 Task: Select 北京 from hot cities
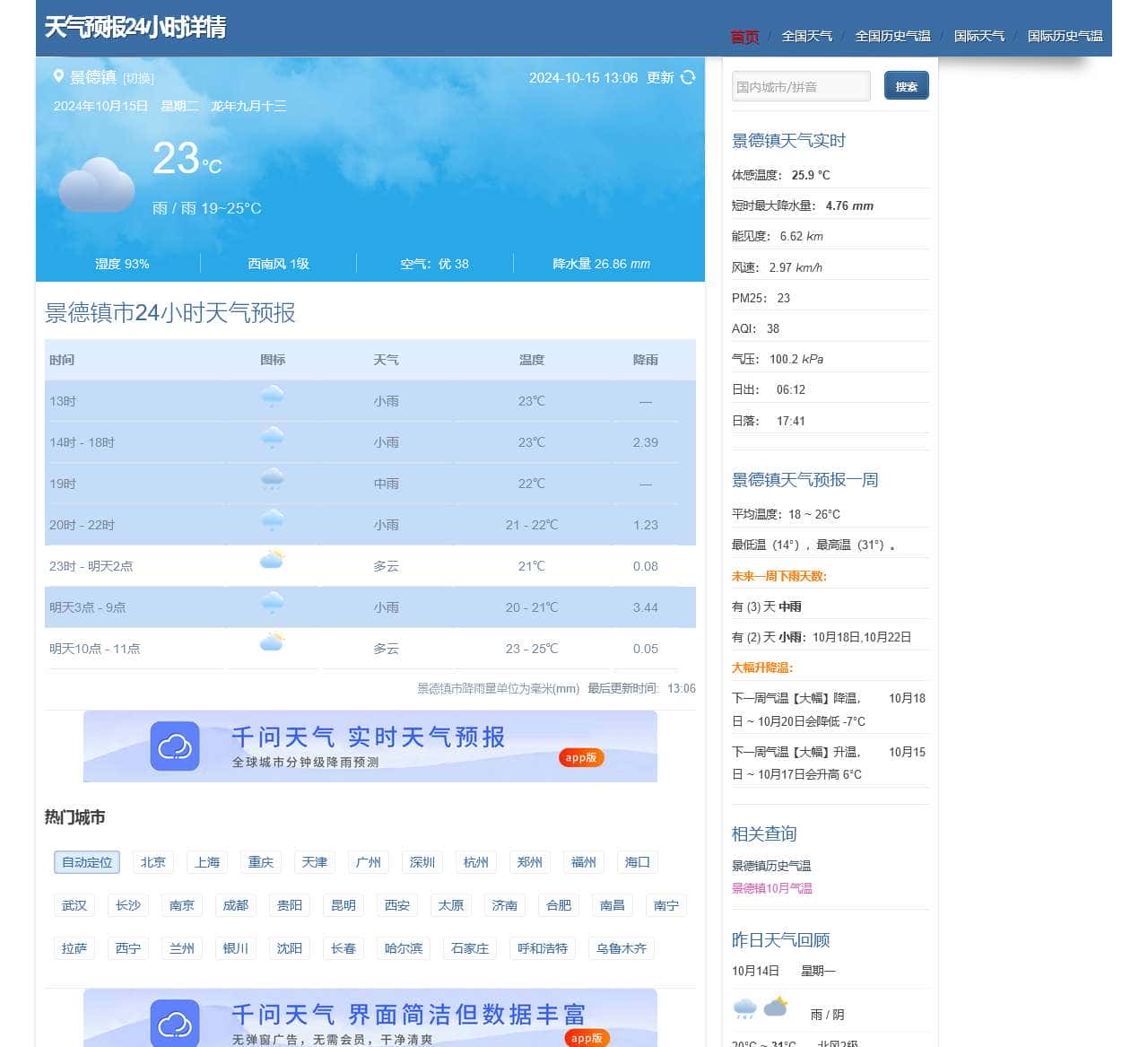(x=152, y=862)
